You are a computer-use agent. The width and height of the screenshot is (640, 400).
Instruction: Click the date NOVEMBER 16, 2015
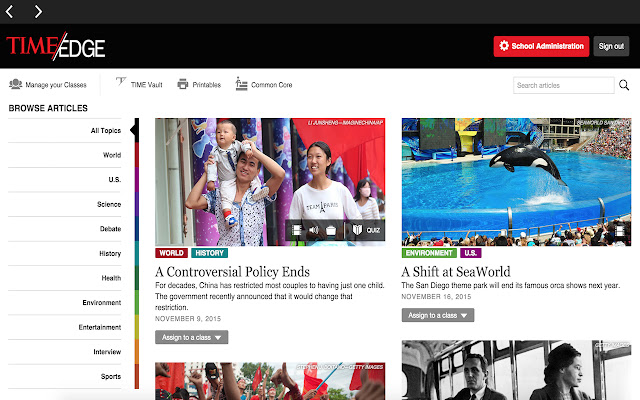click(436, 297)
